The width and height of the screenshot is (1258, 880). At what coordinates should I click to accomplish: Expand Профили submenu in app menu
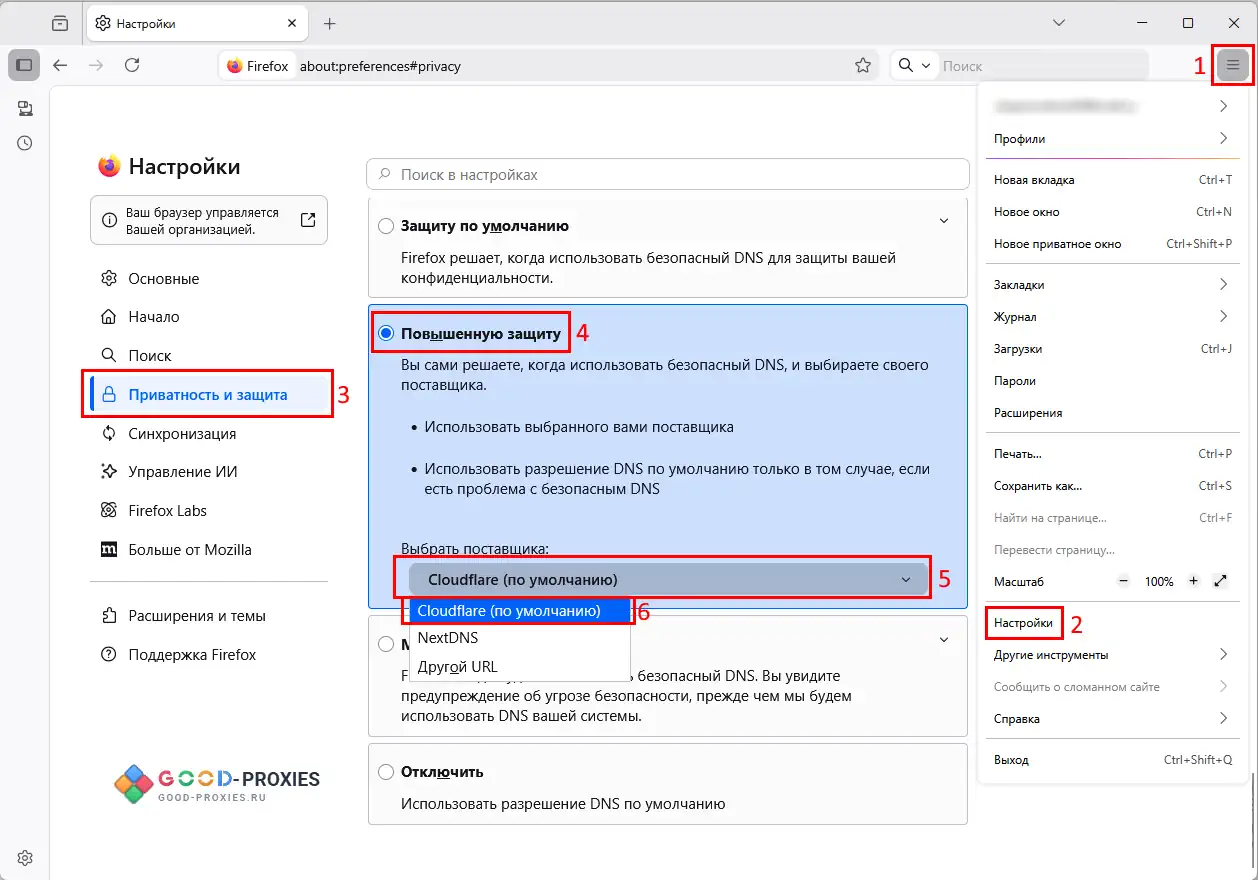[x=1113, y=138]
